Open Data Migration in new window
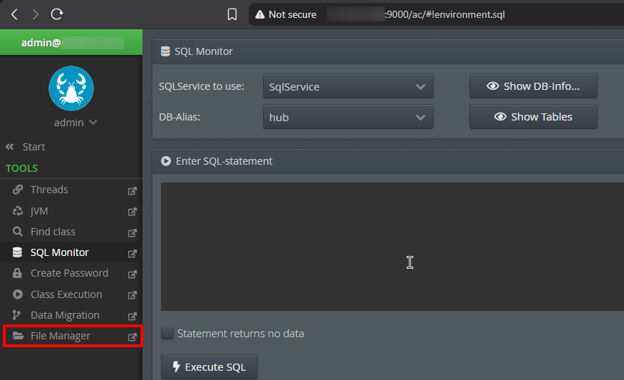The height and width of the screenshot is (380, 624). click(x=132, y=316)
